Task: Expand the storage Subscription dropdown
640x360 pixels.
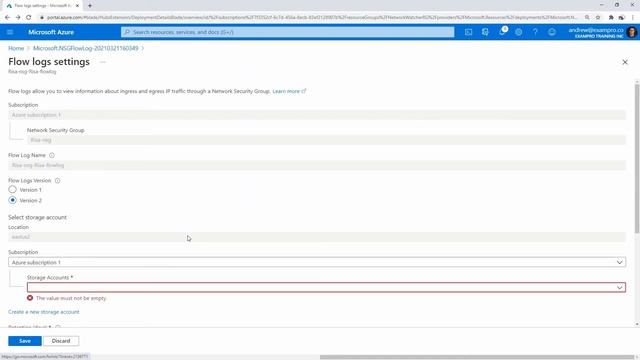Action: pyautogui.click(x=317, y=262)
